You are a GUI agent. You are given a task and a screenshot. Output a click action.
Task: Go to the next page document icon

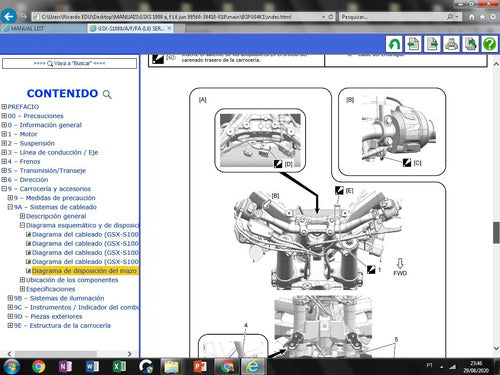pos(432,44)
